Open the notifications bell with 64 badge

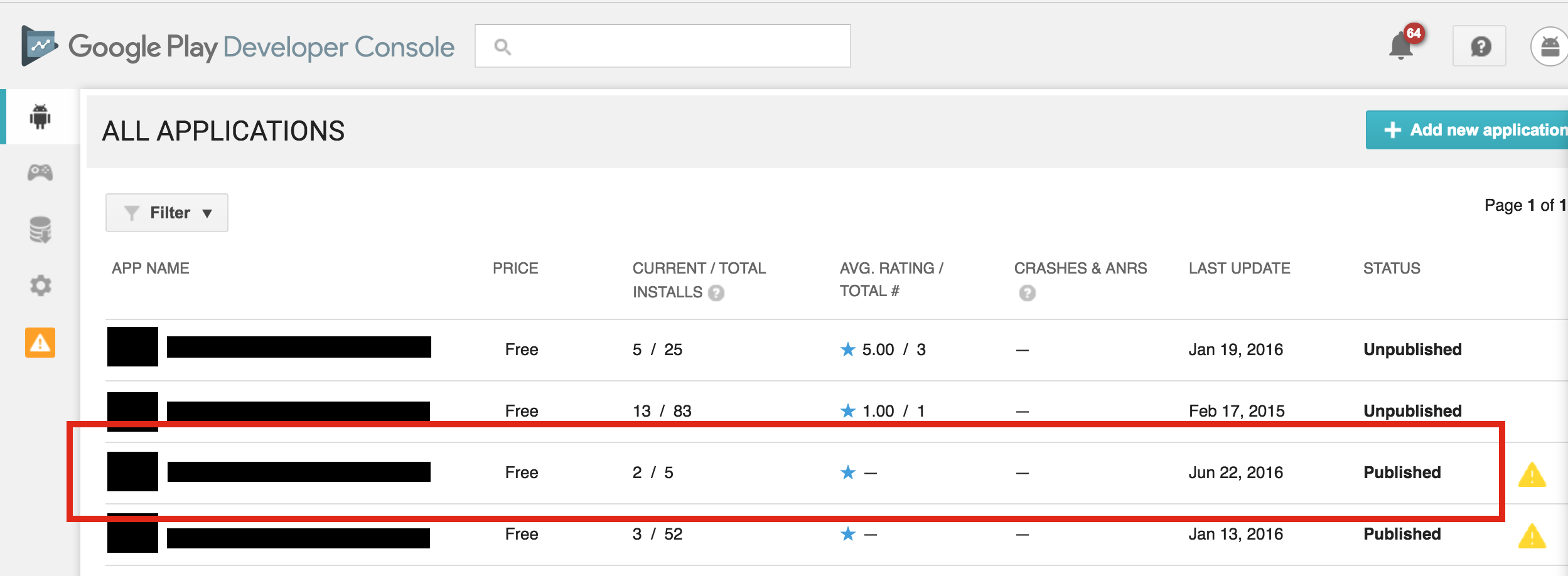(x=1402, y=46)
